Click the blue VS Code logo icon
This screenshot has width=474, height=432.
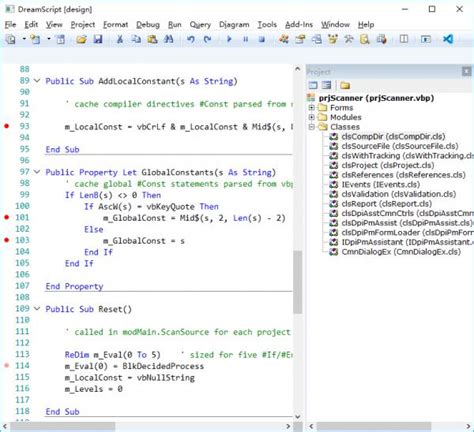[448, 39]
